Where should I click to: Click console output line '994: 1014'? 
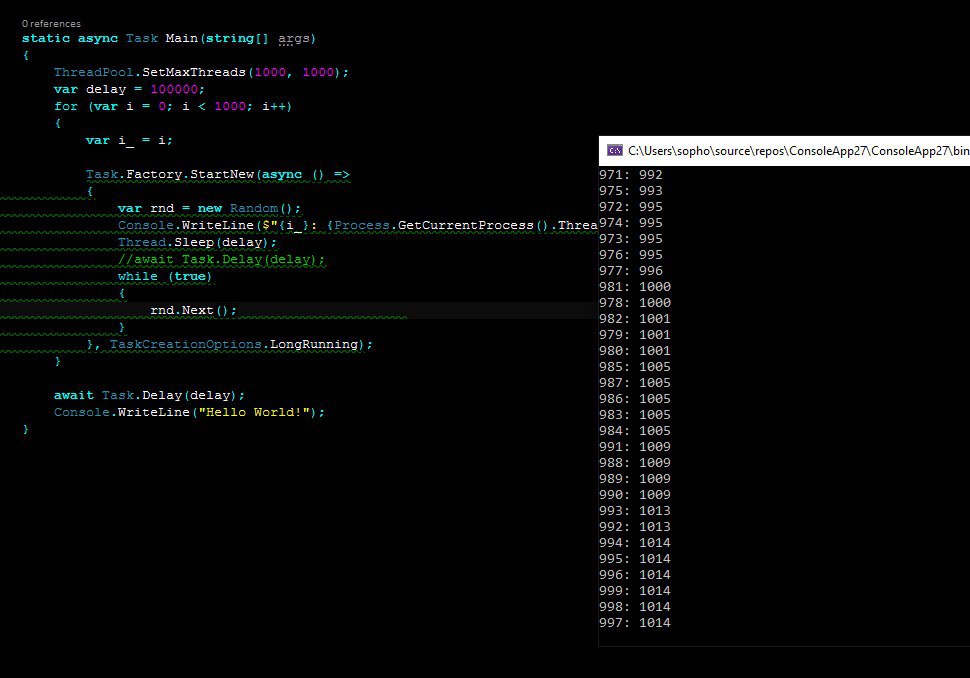pyautogui.click(x=635, y=543)
